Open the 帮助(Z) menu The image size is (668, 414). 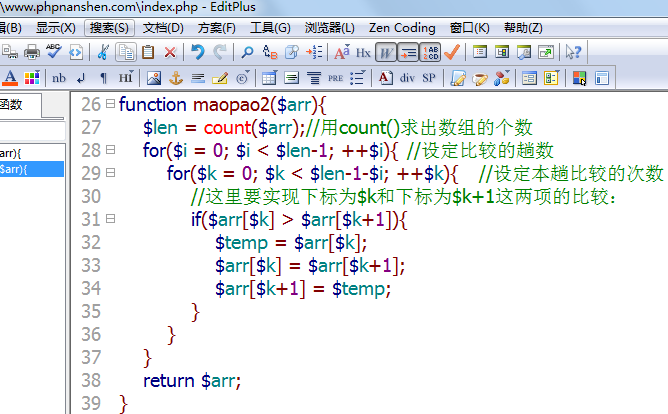[523, 28]
